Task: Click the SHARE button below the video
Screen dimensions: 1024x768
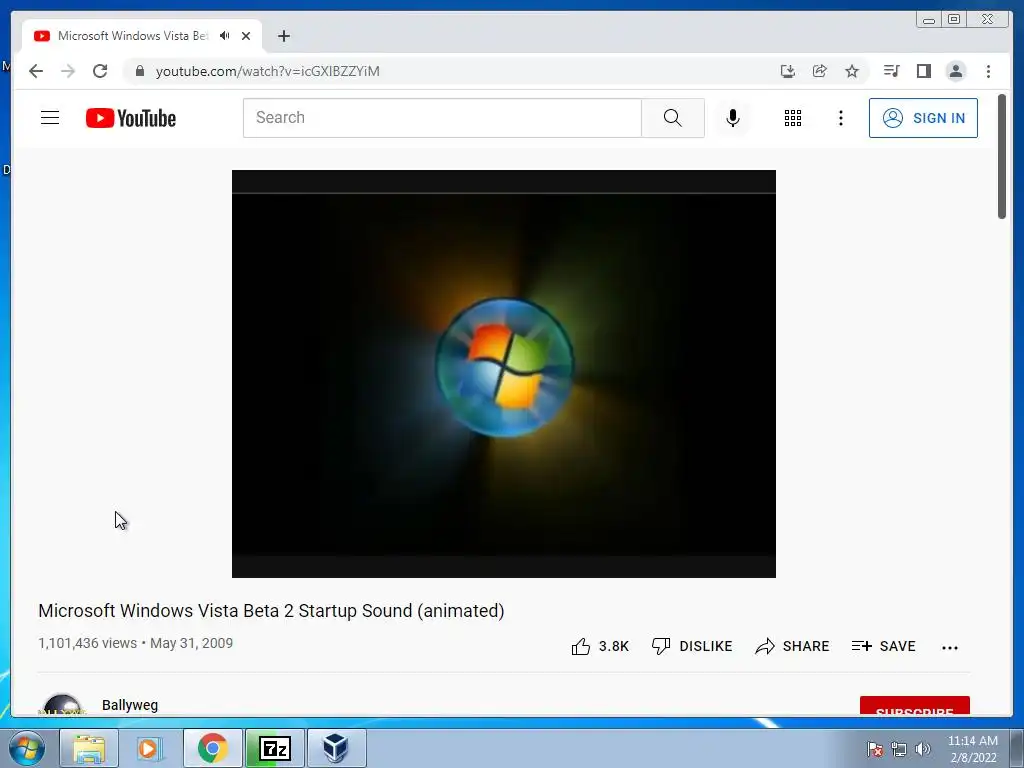Action: 792,647
